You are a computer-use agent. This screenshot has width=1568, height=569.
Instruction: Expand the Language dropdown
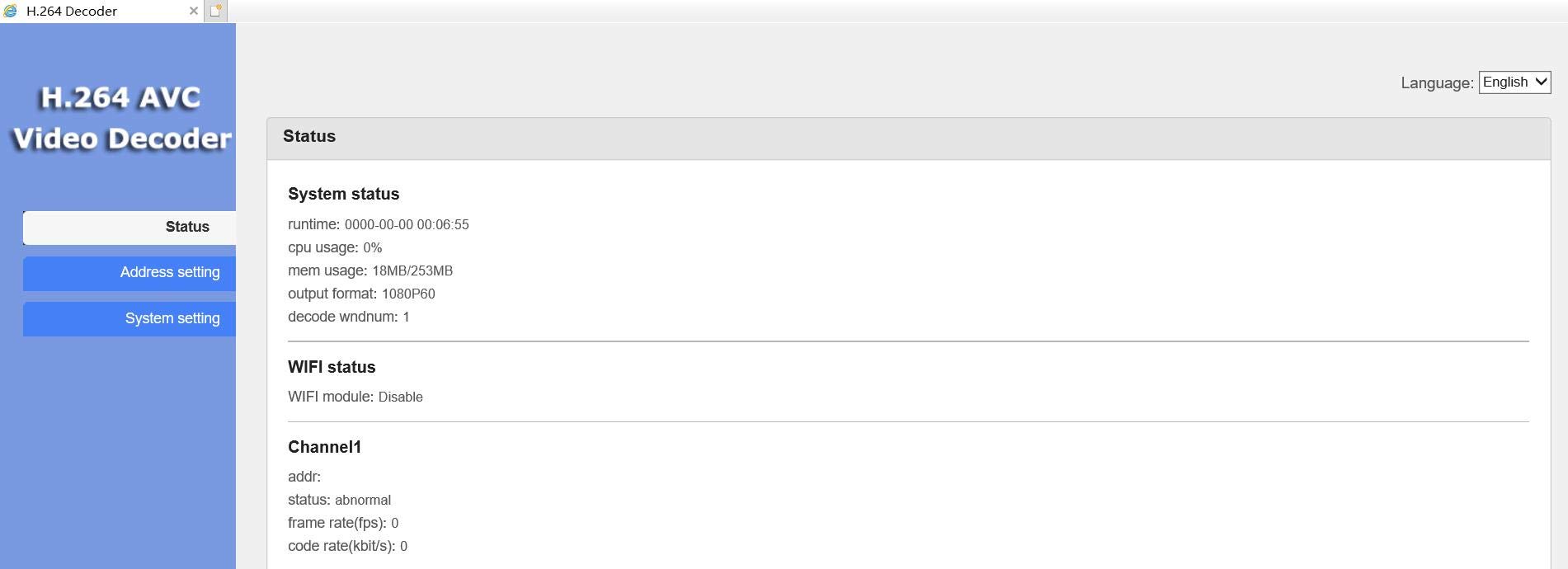click(x=1514, y=82)
